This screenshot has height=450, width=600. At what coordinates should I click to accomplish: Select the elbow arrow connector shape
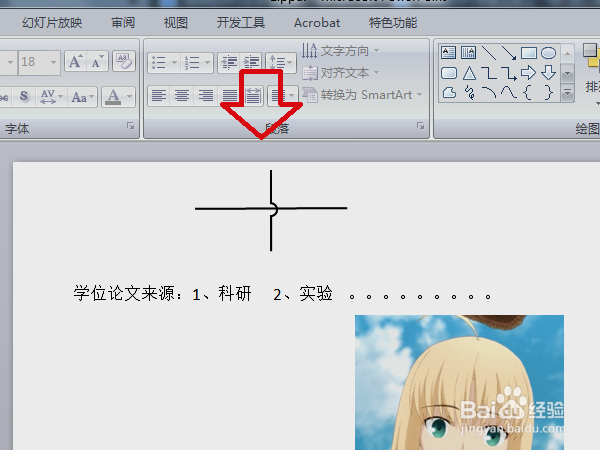point(509,73)
